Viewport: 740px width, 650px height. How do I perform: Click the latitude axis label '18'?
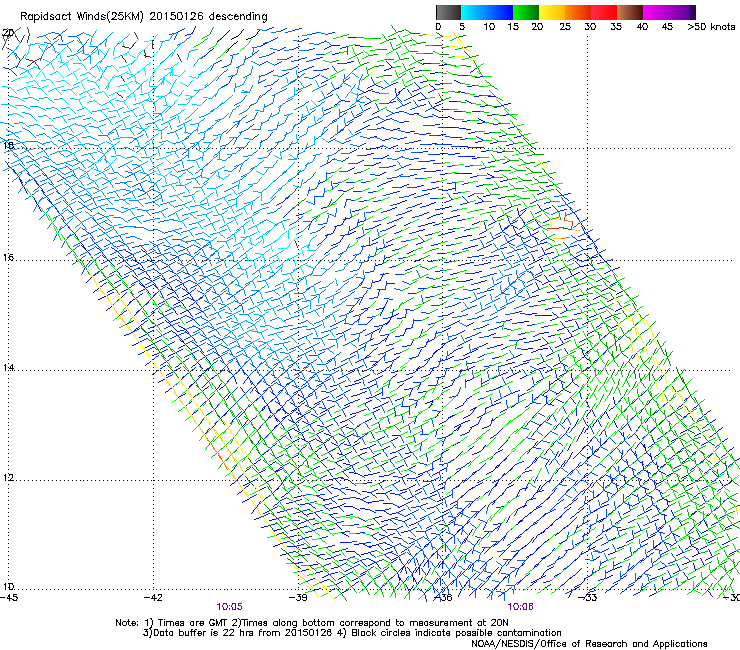8,145
